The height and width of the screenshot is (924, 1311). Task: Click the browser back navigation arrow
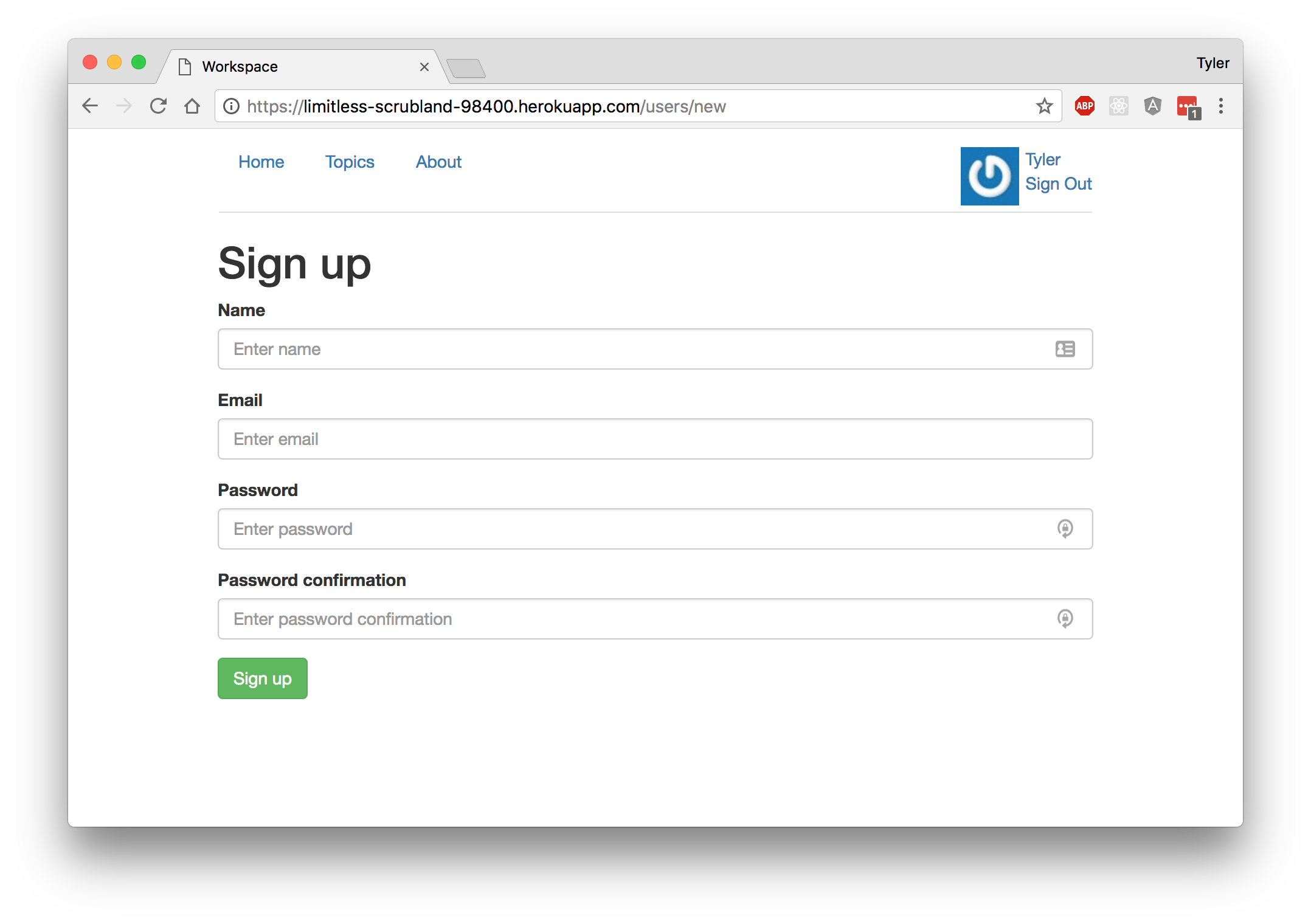click(x=92, y=106)
